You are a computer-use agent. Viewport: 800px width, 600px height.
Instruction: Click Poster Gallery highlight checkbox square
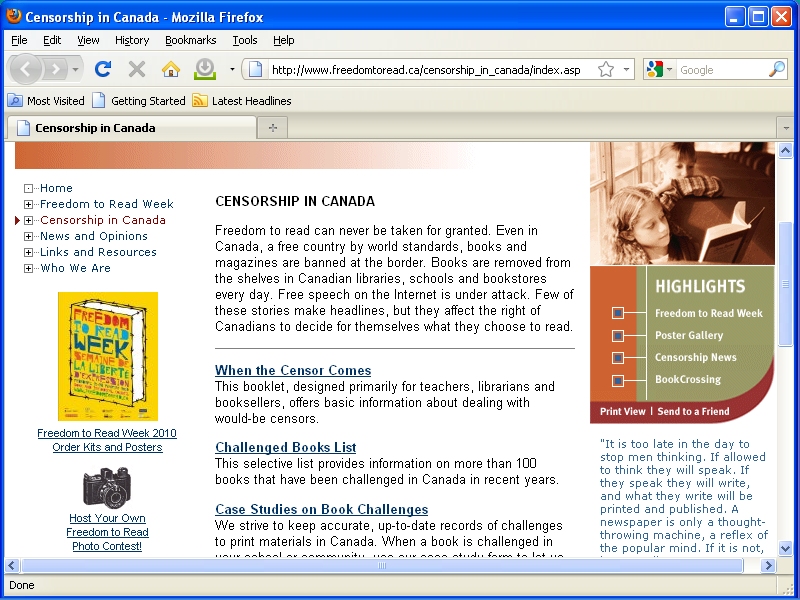pyautogui.click(x=618, y=336)
